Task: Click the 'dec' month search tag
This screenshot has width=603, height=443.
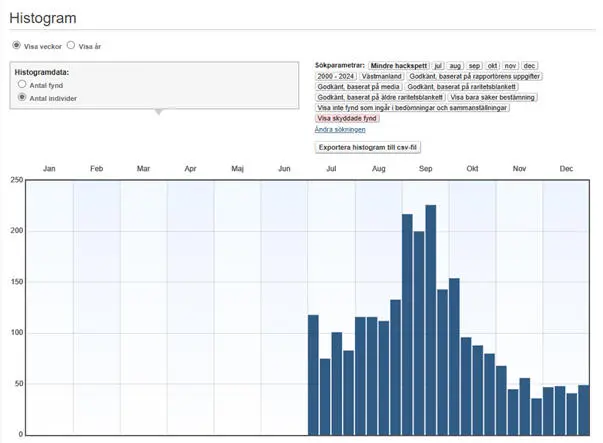Action: pyautogui.click(x=529, y=64)
